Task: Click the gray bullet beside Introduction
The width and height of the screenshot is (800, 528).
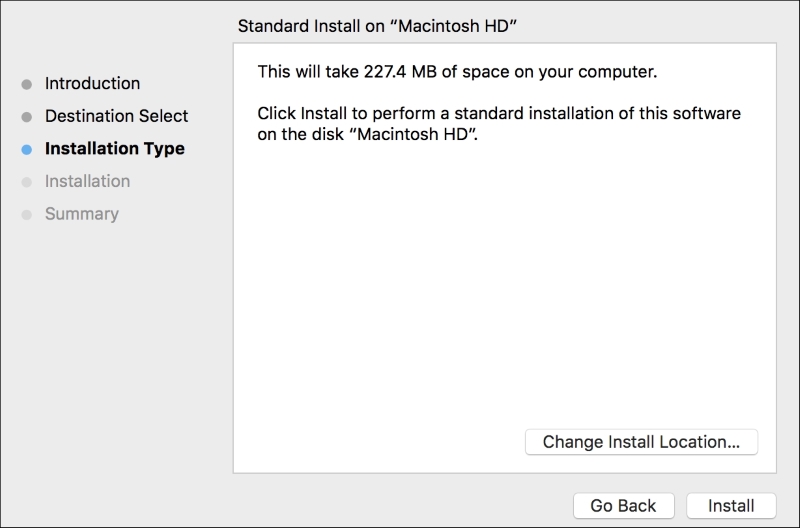Action: click(26, 84)
